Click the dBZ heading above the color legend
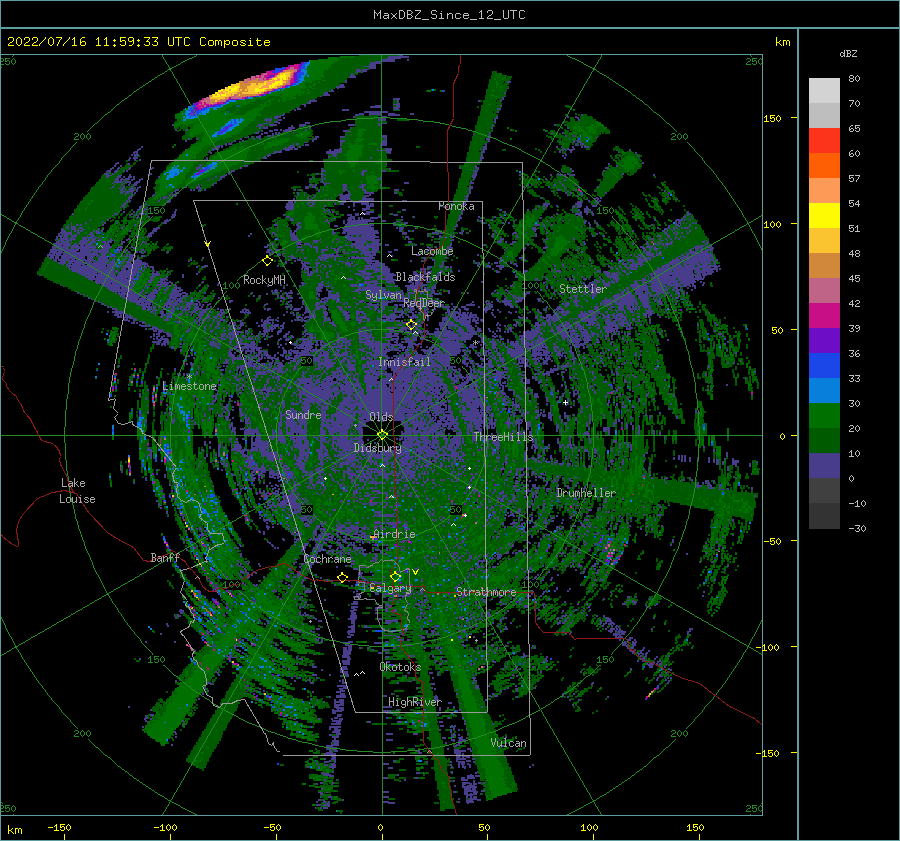The image size is (900, 841). (x=848, y=53)
